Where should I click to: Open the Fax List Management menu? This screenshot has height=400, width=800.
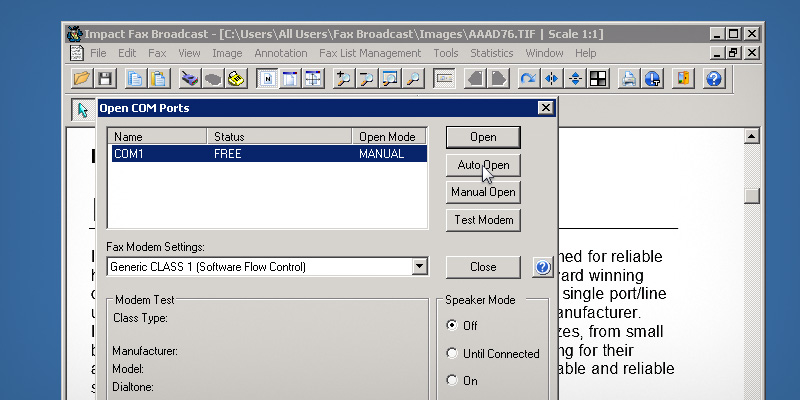pyautogui.click(x=370, y=53)
